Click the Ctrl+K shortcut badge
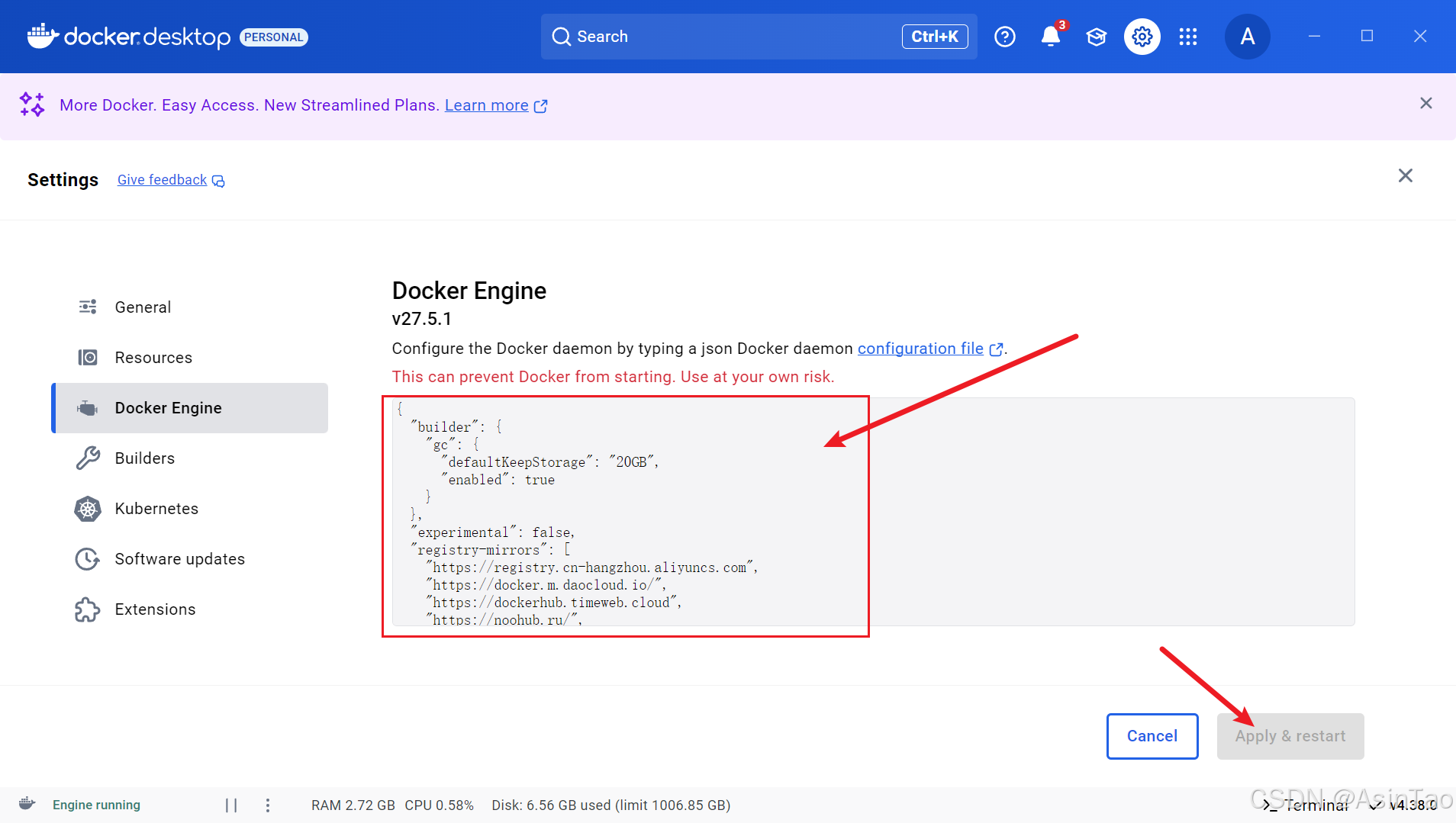Viewport: 1456px width, 823px height. coord(935,37)
